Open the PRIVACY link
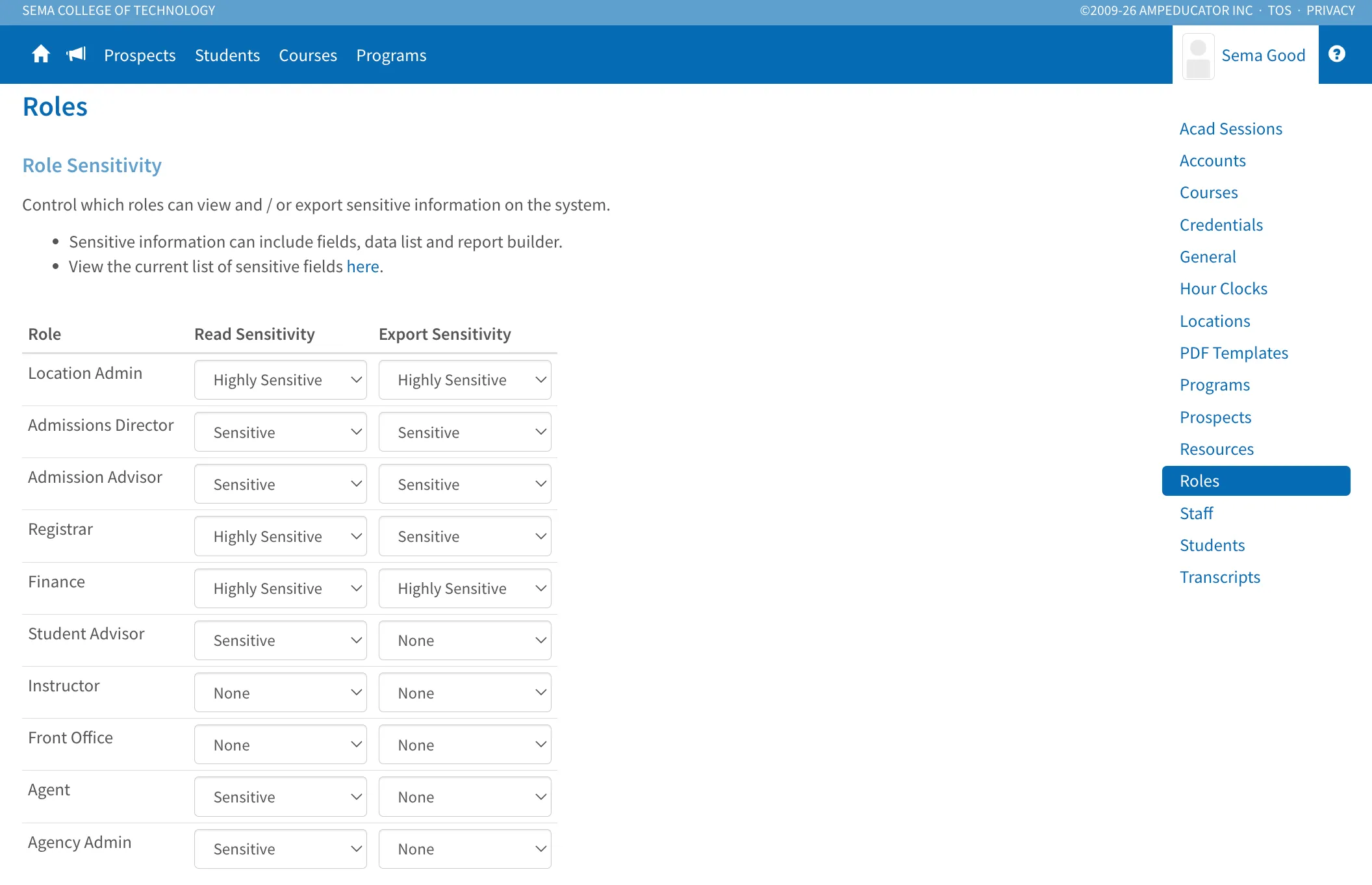 [x=1330, y=10]
